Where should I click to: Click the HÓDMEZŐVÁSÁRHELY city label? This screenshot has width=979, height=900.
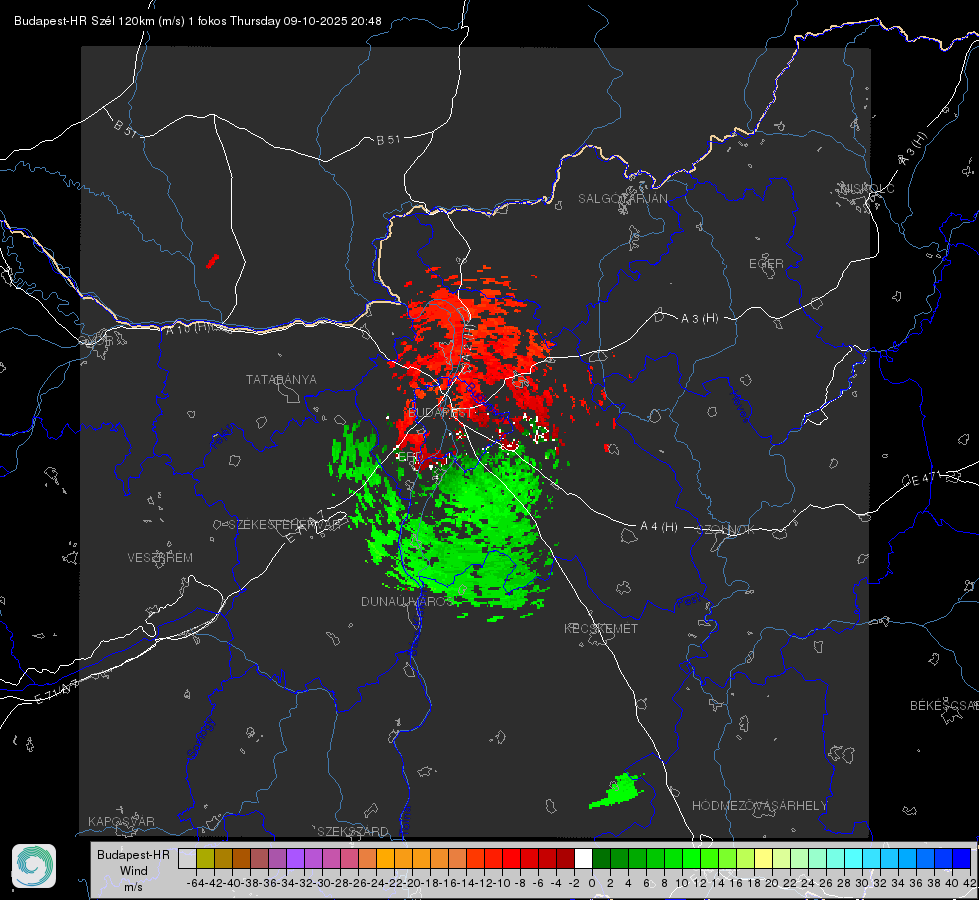(759, 806)
